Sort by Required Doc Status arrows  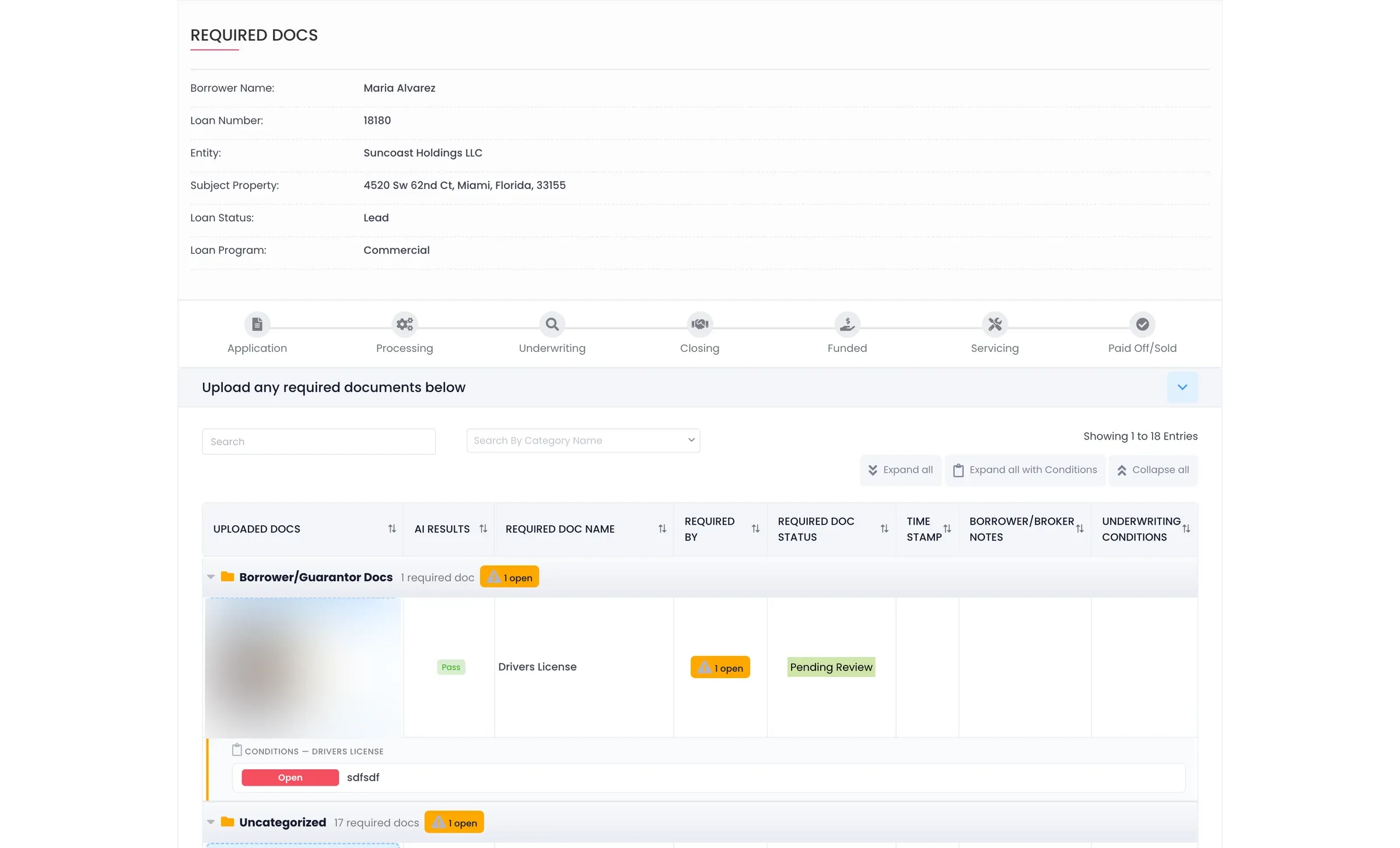884,529
